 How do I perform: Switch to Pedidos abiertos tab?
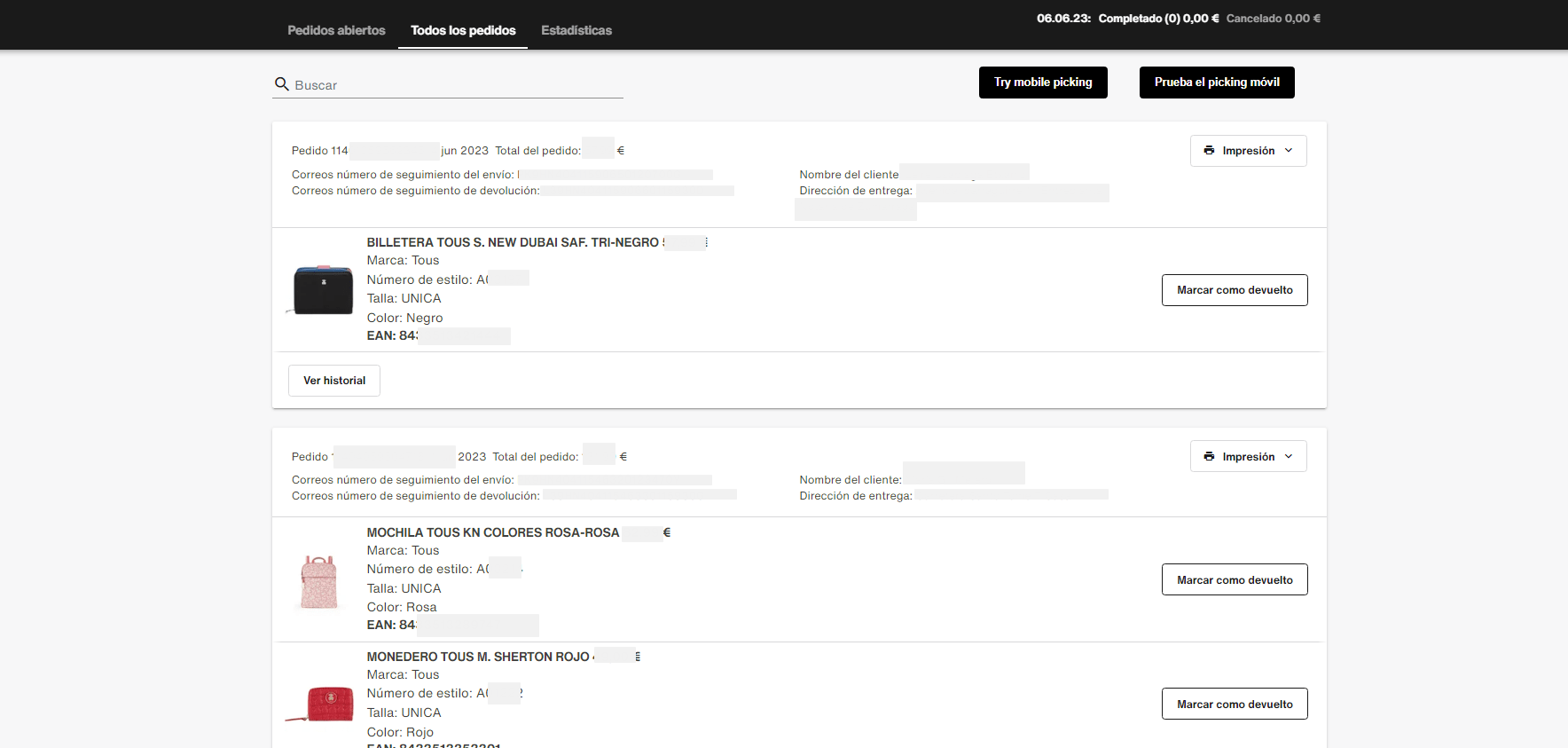click(x=336, y=30)
